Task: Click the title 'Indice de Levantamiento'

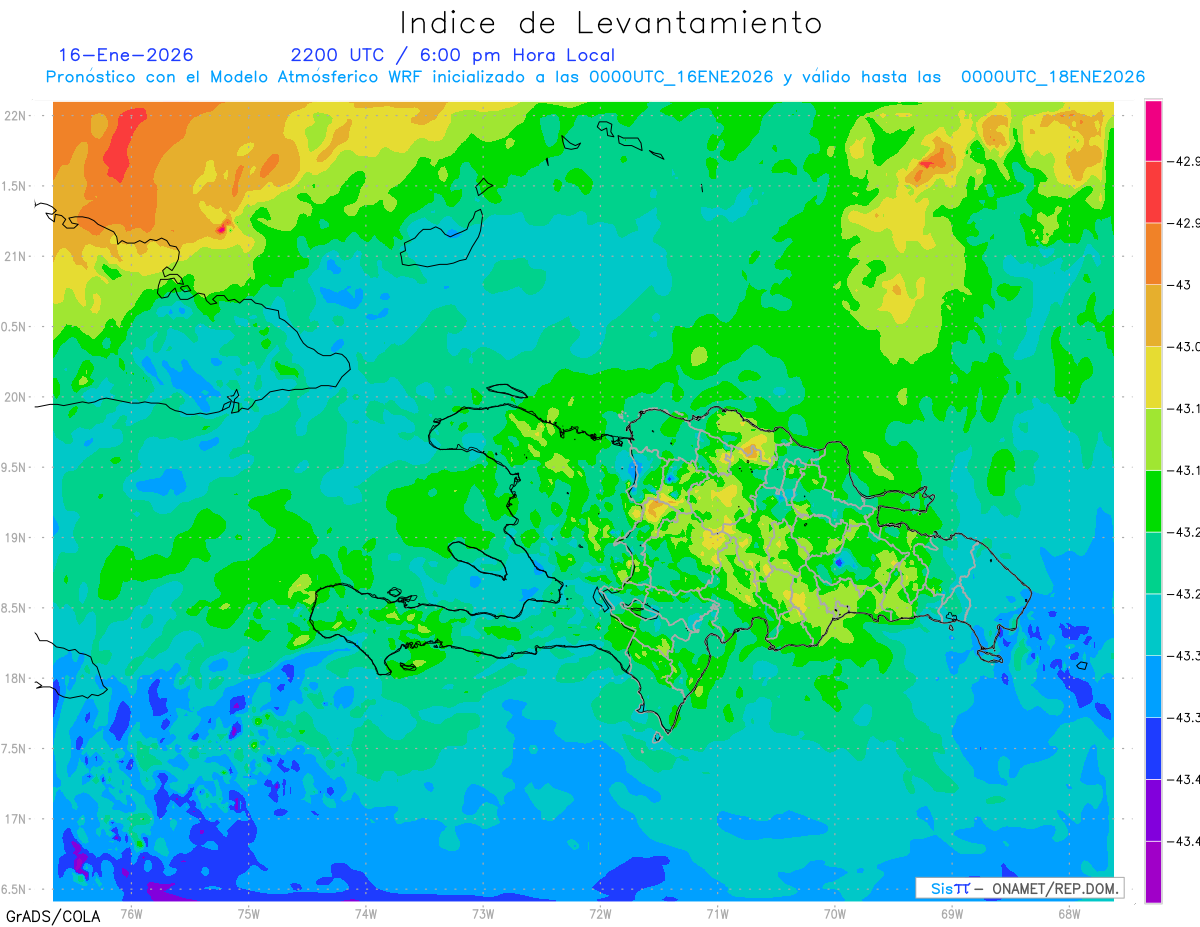Action: pos(611,23)
